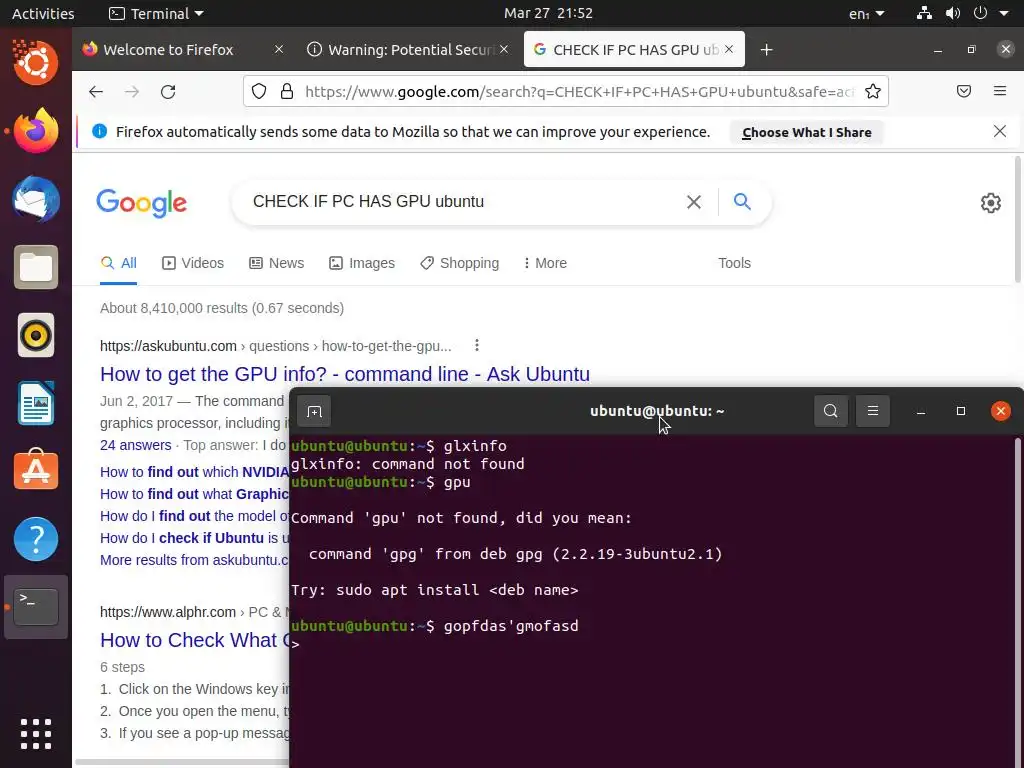Image resolution: width=1024 pixels, height=768 pixels.
Task: Open a new Firefox tab
Action: [767, 50]
